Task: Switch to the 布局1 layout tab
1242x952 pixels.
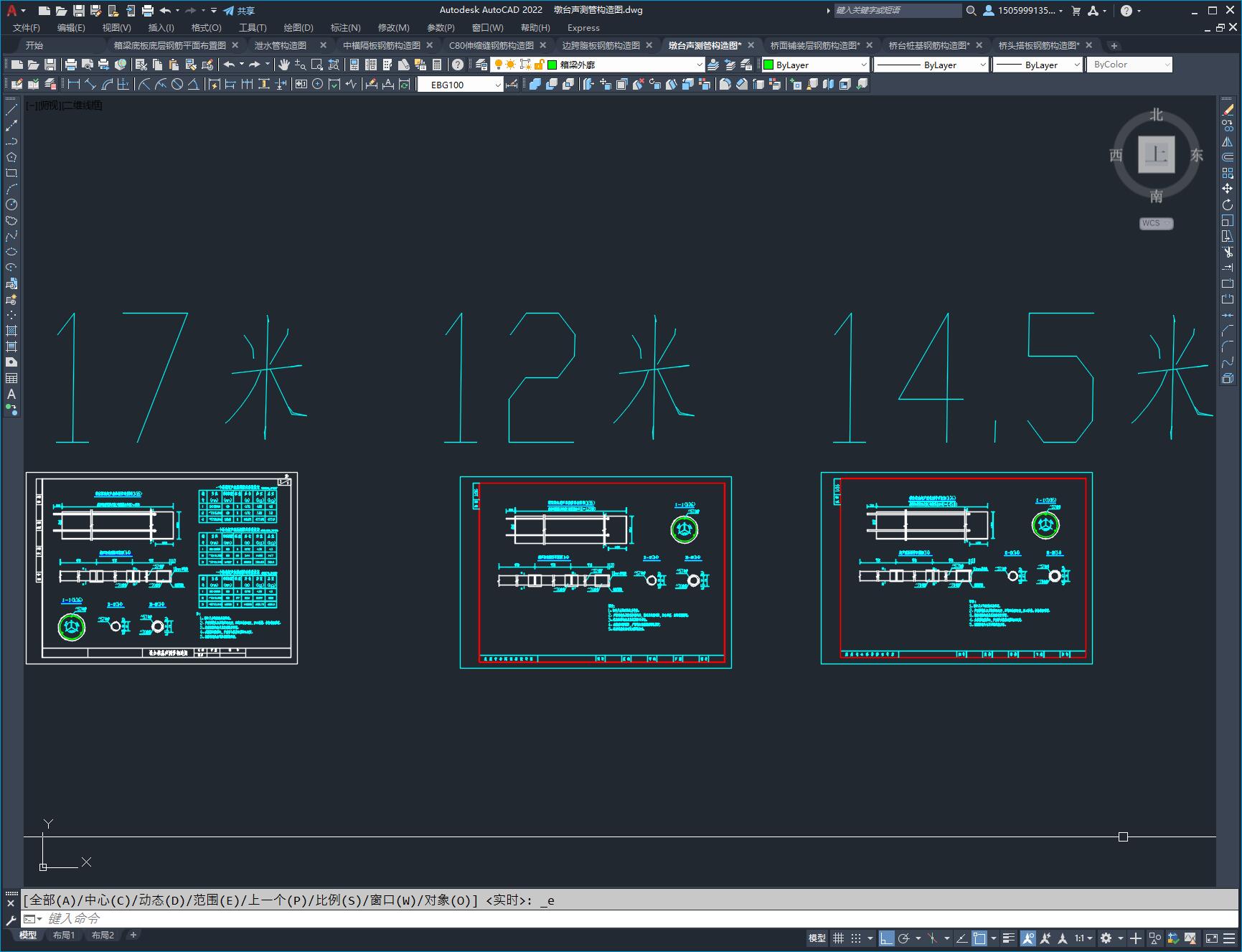Action: point(64,935)
